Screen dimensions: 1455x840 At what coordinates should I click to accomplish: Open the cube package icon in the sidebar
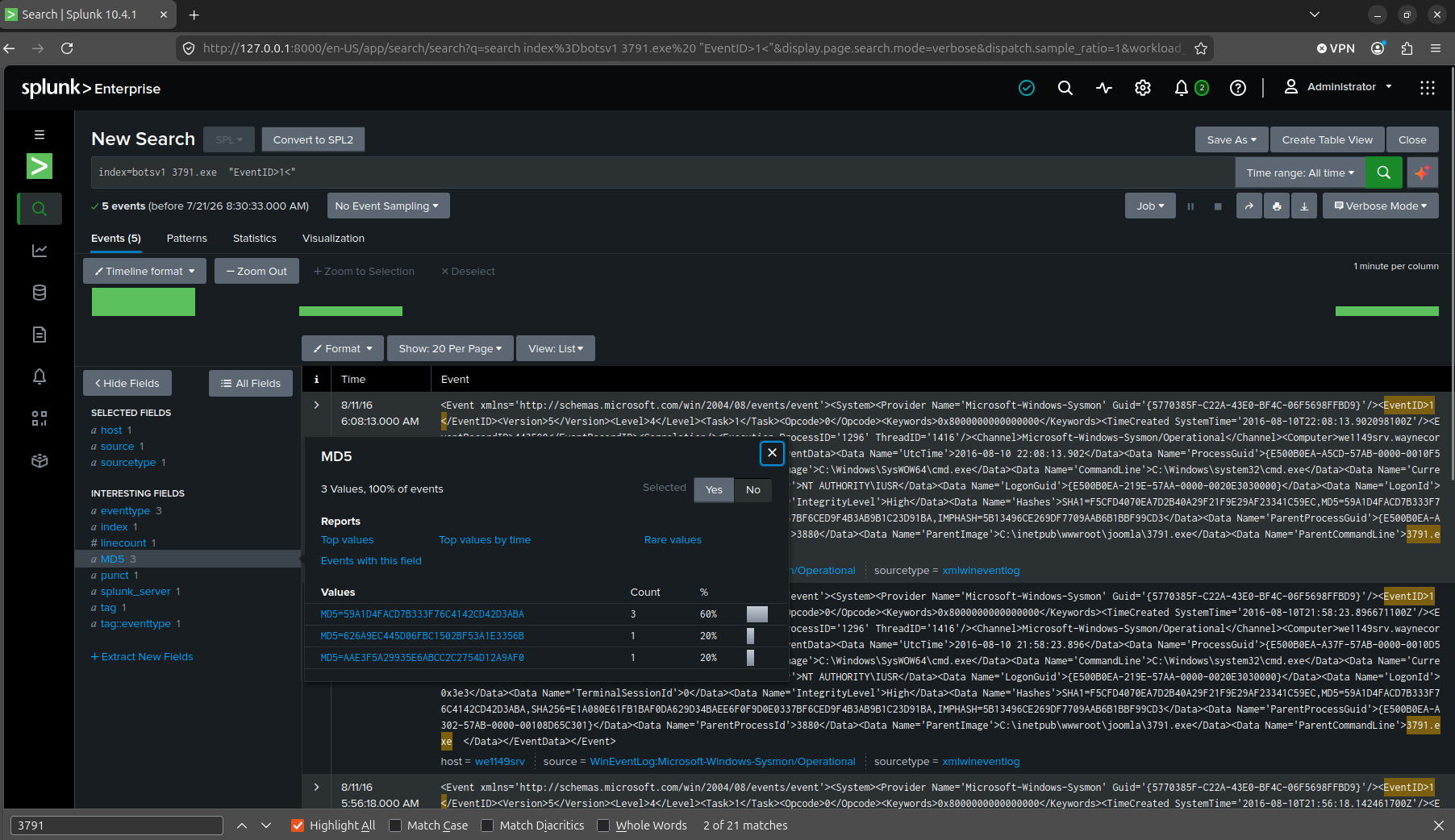click(40, 460)
